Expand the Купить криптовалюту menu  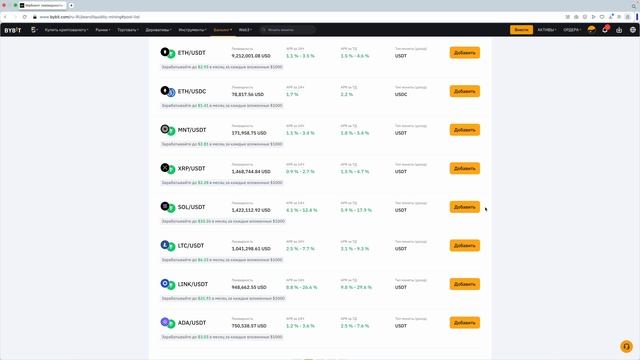(67, 30)
